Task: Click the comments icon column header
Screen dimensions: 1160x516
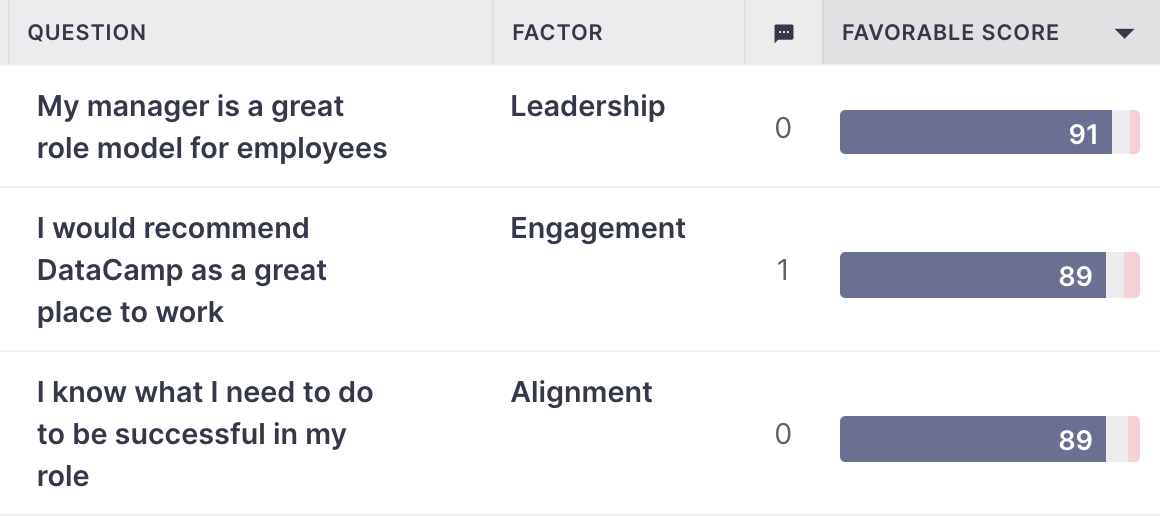Action: point(783,33)
